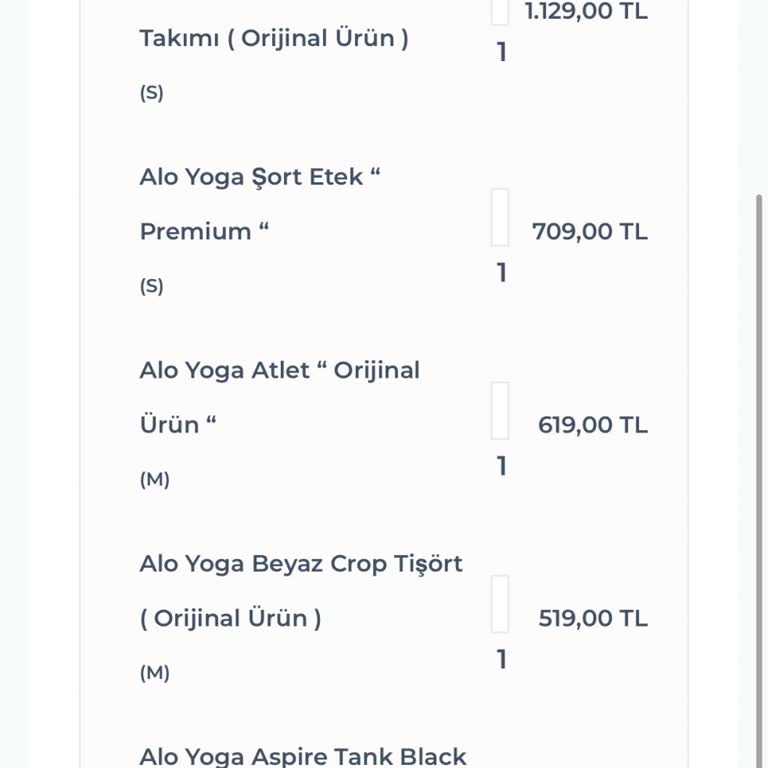
Task: Click the (S) size under Şort Etek Premium
Action: click(151, 287)
